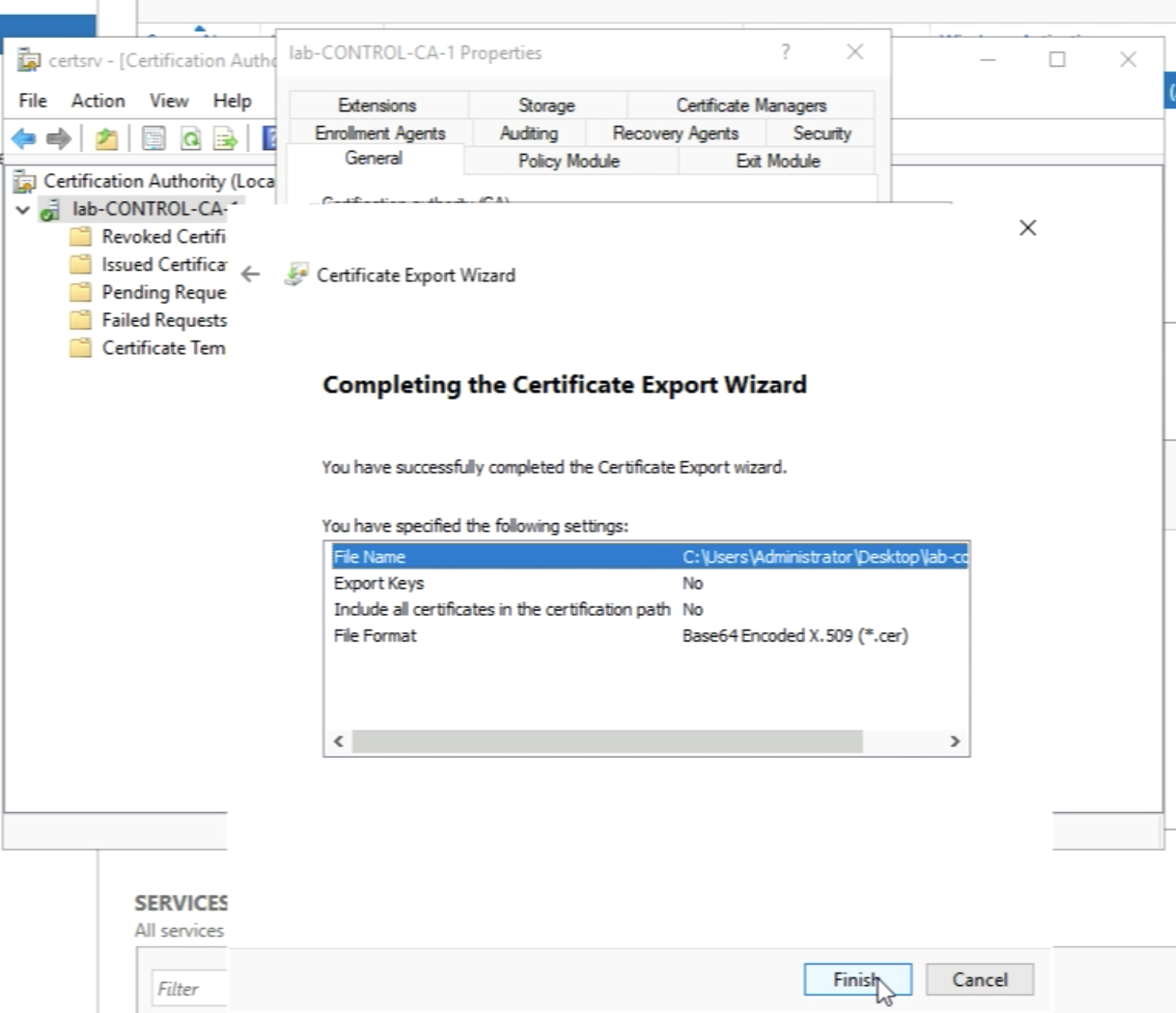This screenshot has height=1013, width=1176.
Task: Click the blue Back arrow in certsrv toolbar
Action: coord(24,139)
